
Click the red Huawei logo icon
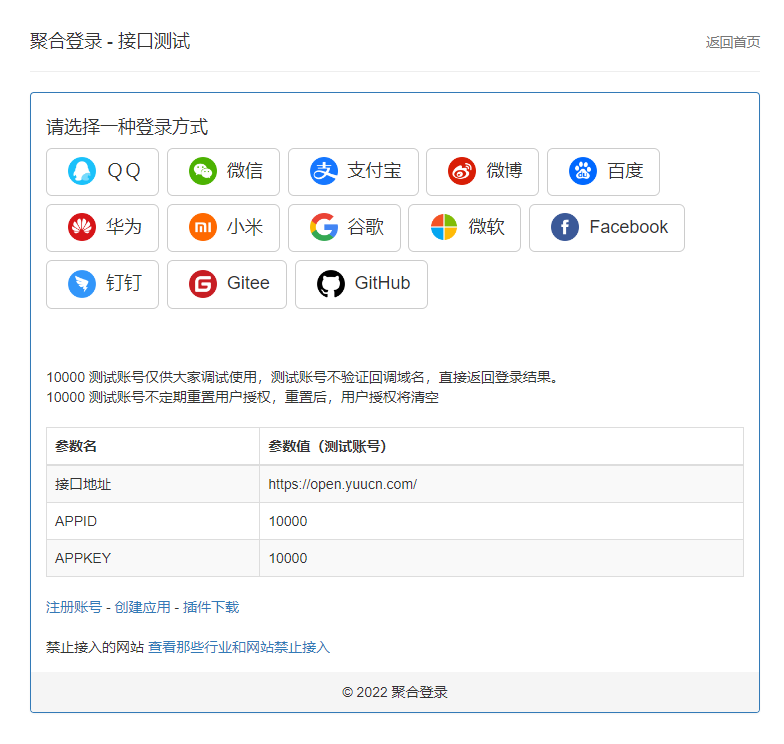[x=82, y=227]
